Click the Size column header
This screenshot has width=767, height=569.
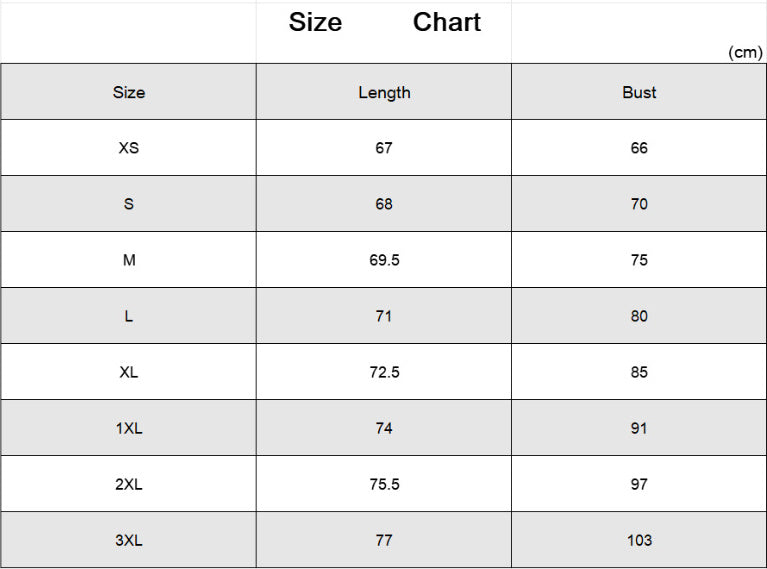pyautogui.click(x=129, y=92)
